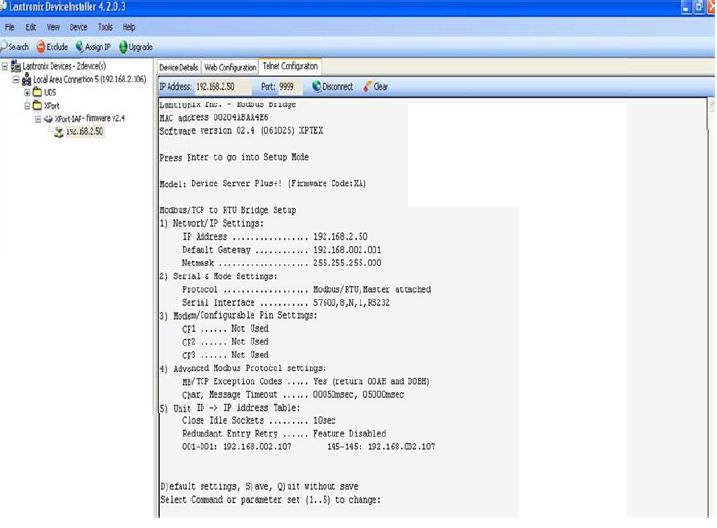Select Local Area Connection 5 label
Image resolution: width=717 pixels, height=528 pixels.
(x=90, y=79)
